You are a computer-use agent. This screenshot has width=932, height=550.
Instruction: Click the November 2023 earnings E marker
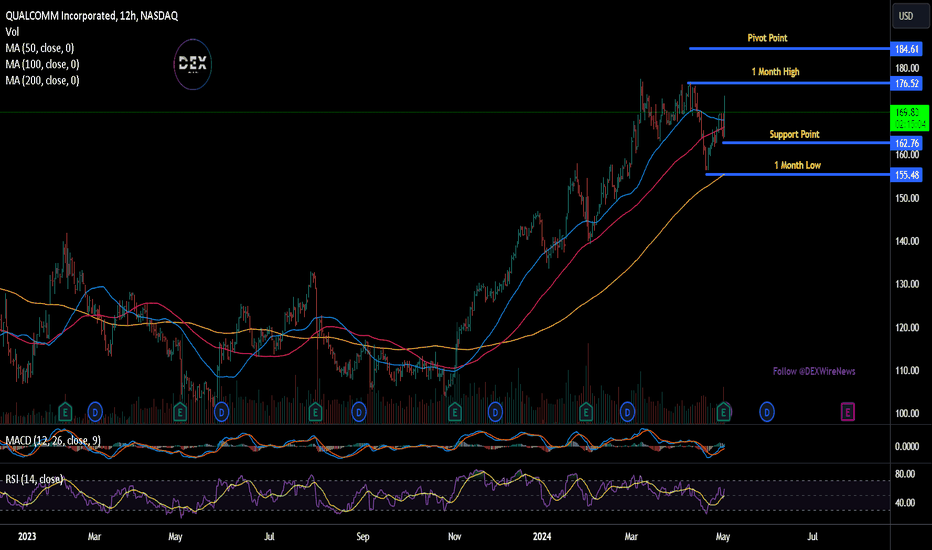pyautogui.click(x=455, y=411)
